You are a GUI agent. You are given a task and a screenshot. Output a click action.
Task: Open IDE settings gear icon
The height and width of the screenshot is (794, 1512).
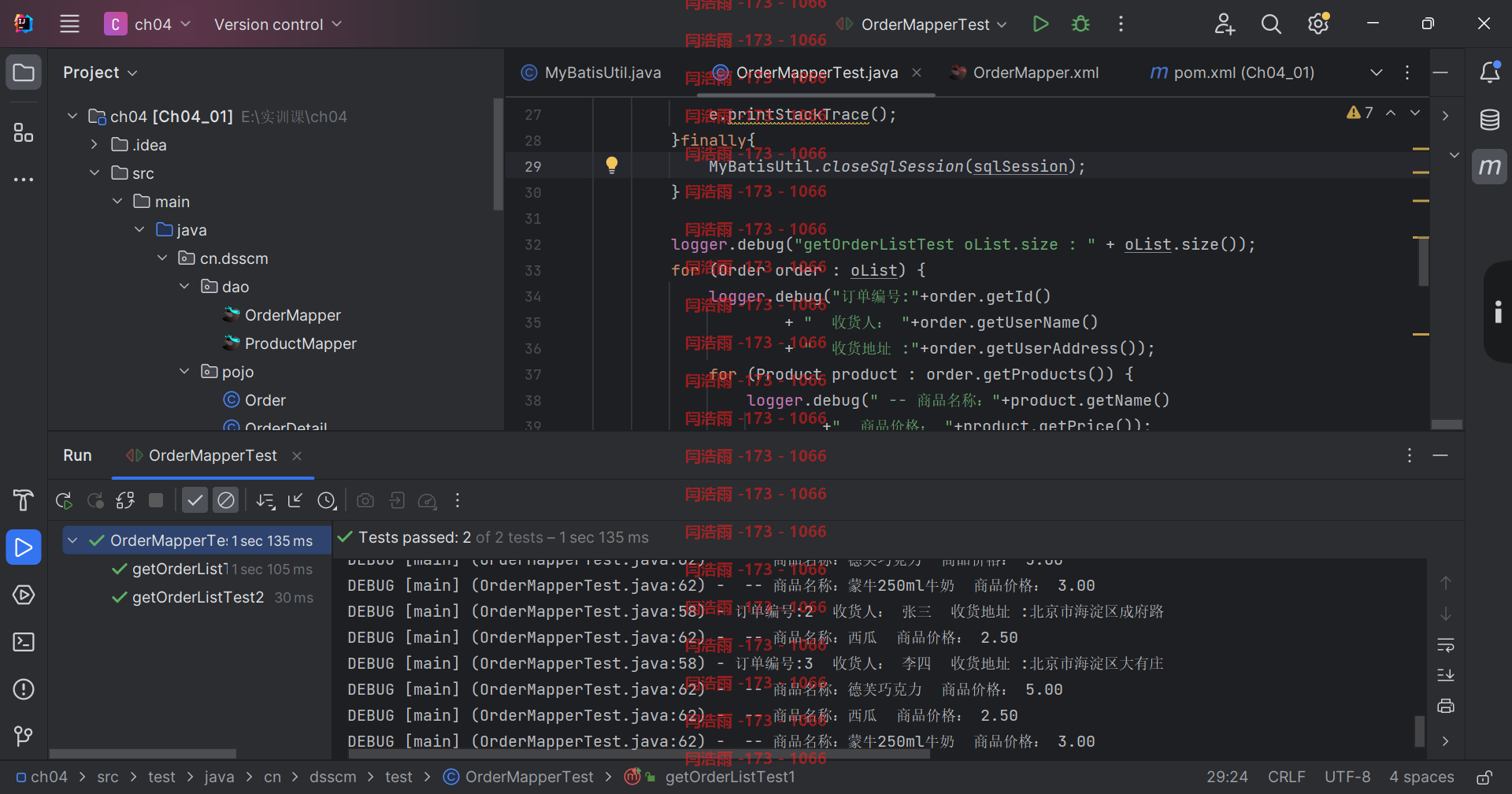(x=1318, y=24)
